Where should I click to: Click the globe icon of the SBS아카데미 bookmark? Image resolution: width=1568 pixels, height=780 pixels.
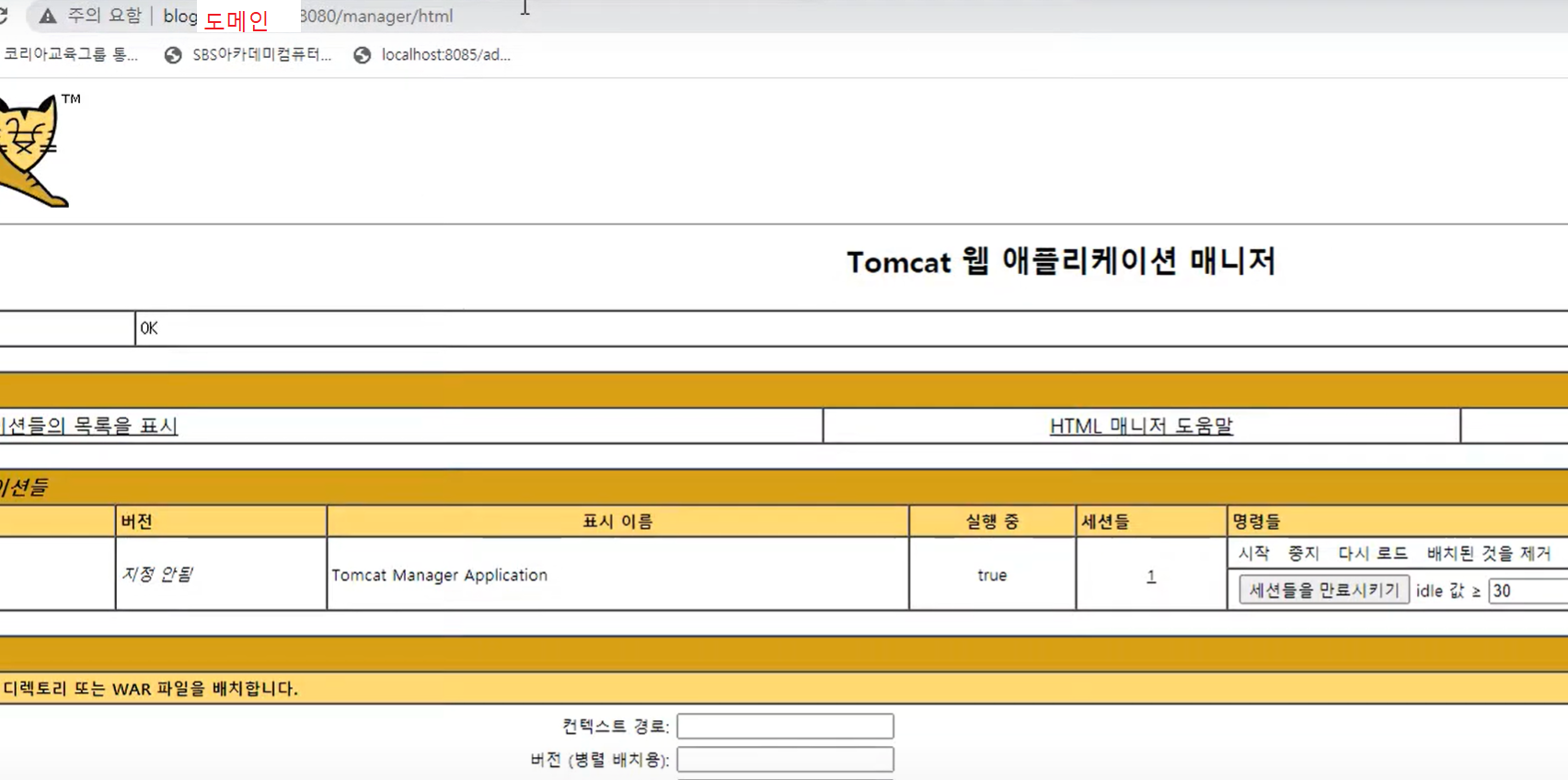pyautogui.click(x=173, y=55)
